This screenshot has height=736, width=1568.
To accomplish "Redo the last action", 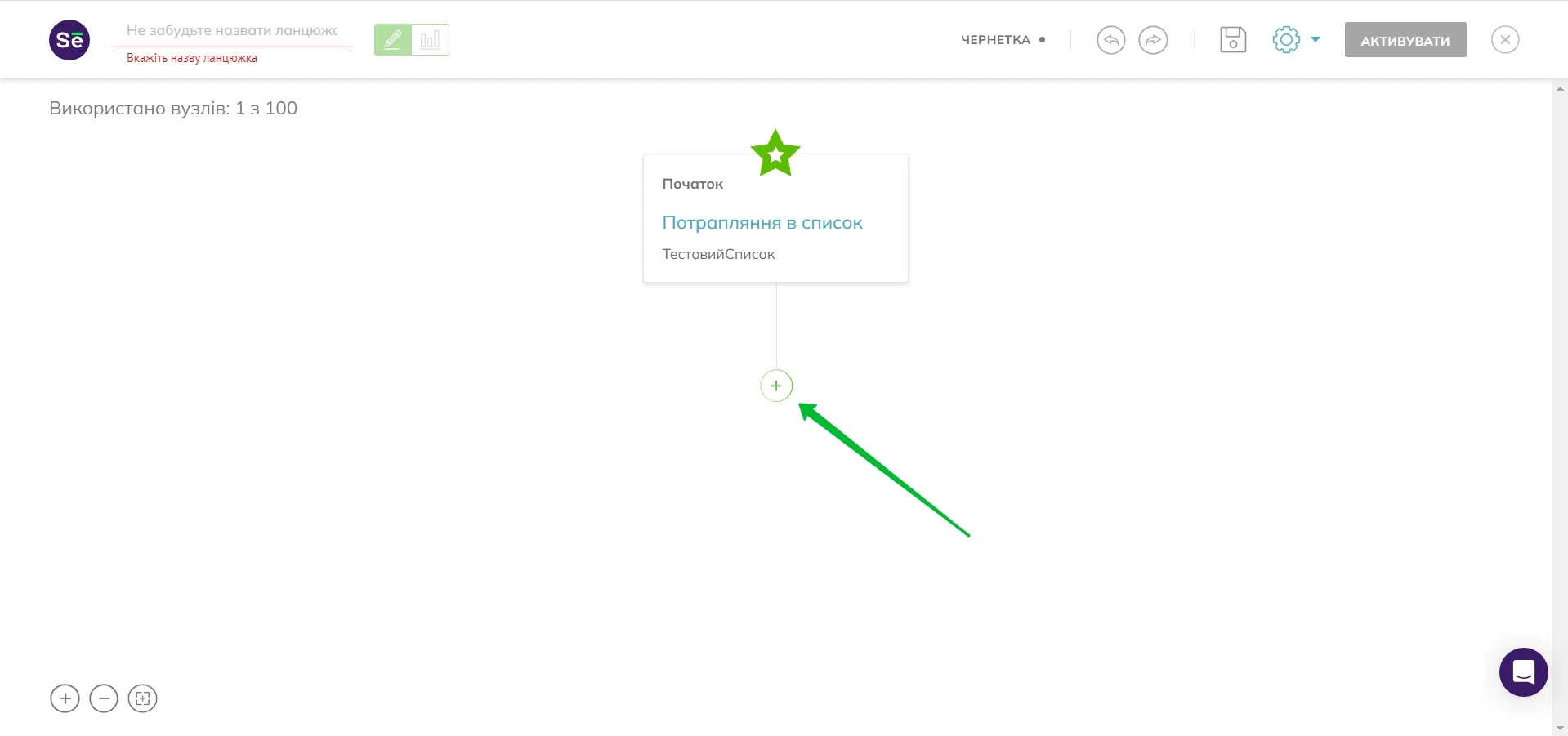I will (x=1153, y=40).
